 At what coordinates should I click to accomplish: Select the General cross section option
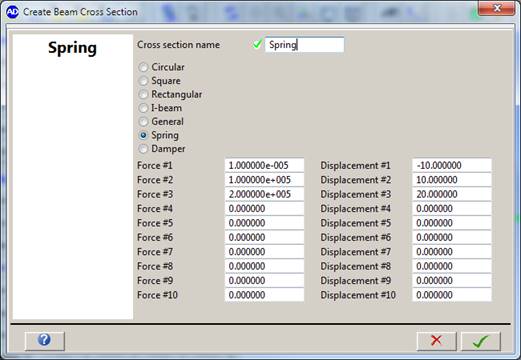coord(143,122)
